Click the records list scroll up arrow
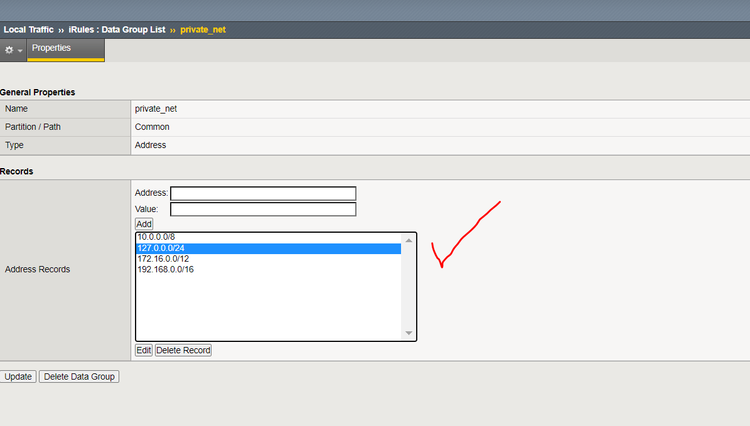 (408, 240)
